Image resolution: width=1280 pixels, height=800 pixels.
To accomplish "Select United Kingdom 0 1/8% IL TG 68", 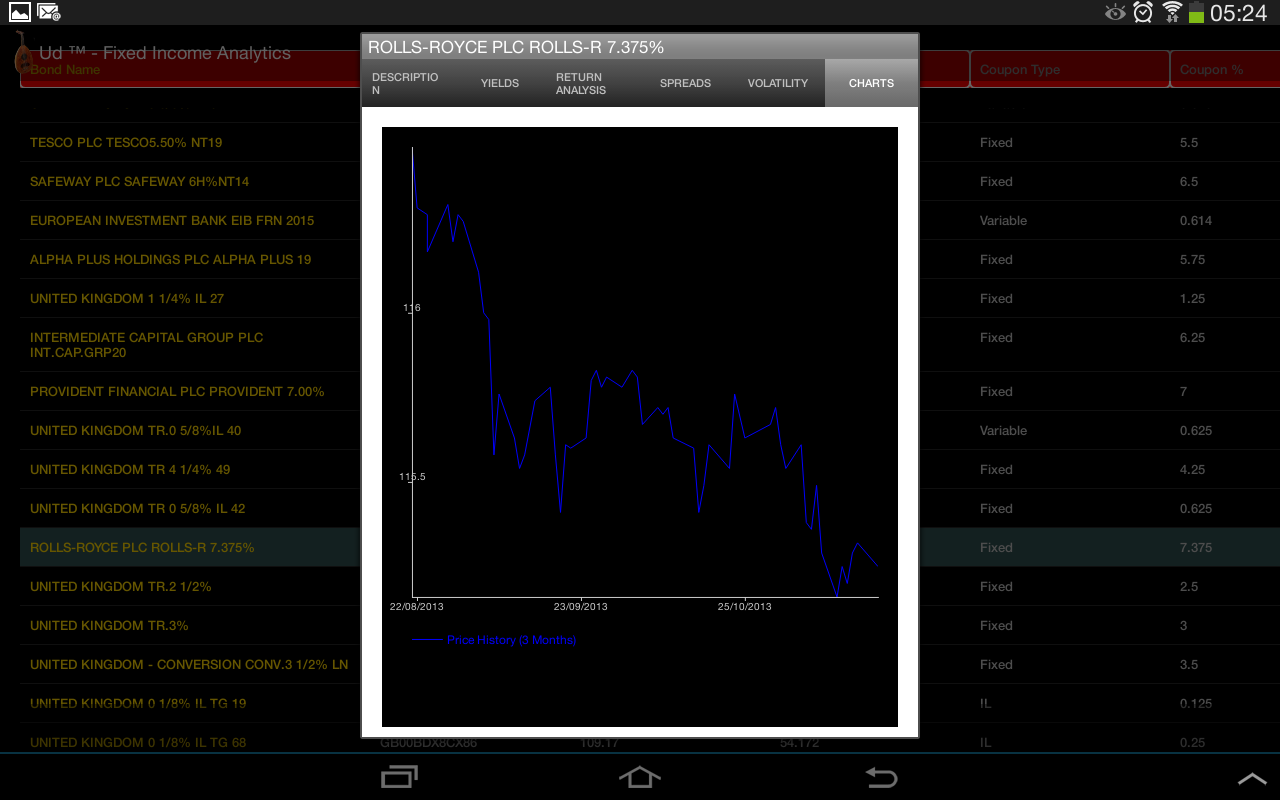I will click(x=138, y=743).
